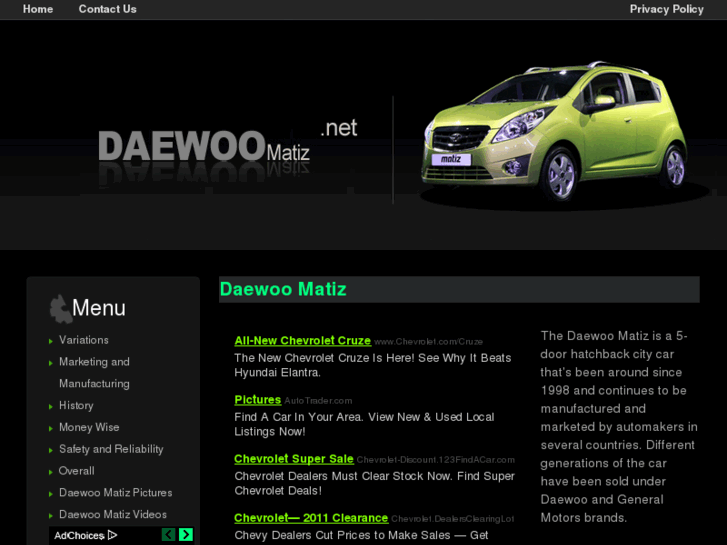Click the text 'Find A Car In Your Area'
Screen dimensions: 727x545
298,417
